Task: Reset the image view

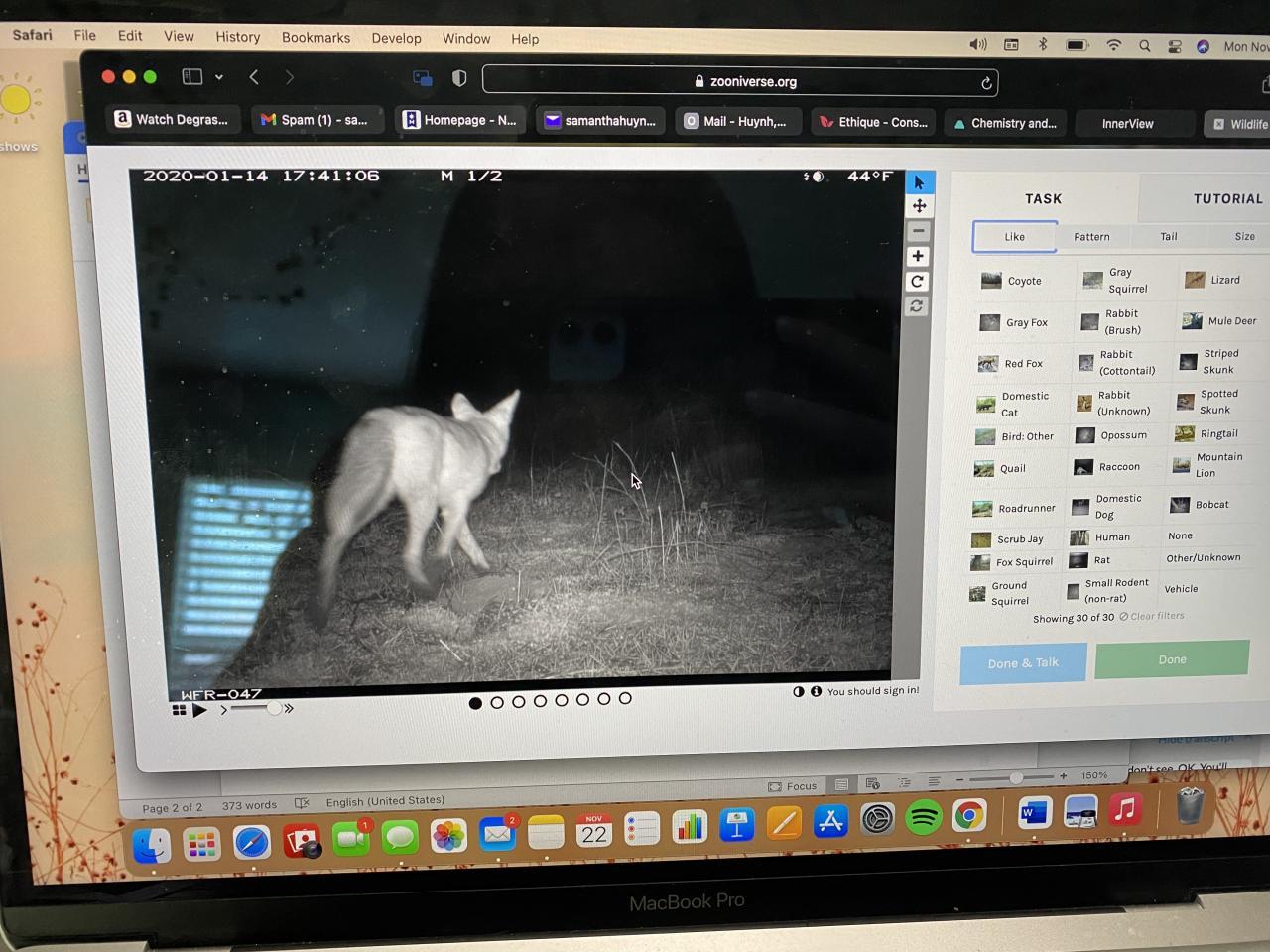Action: 917,306
